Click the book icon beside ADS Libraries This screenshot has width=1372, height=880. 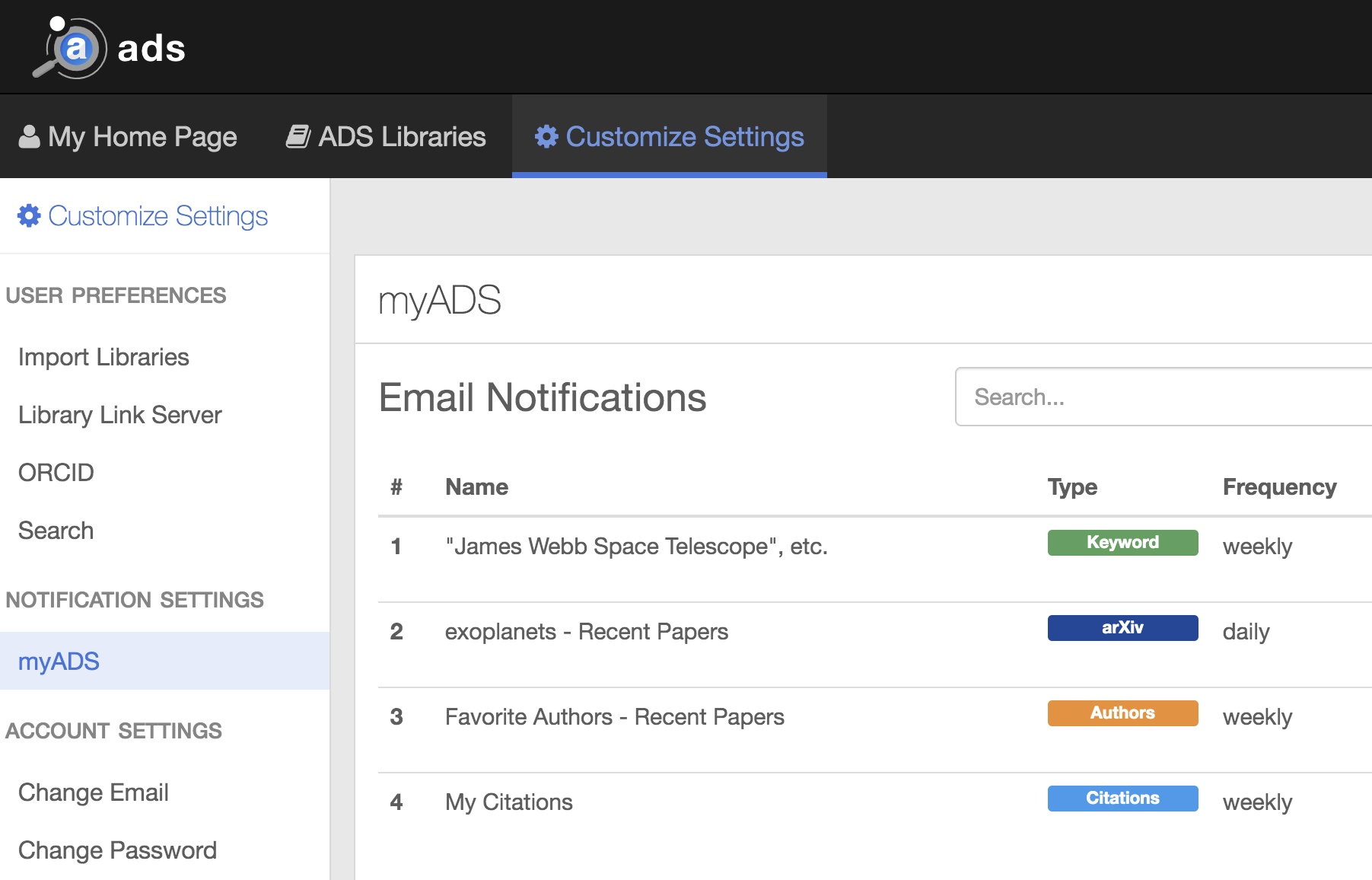pos(298,137)
